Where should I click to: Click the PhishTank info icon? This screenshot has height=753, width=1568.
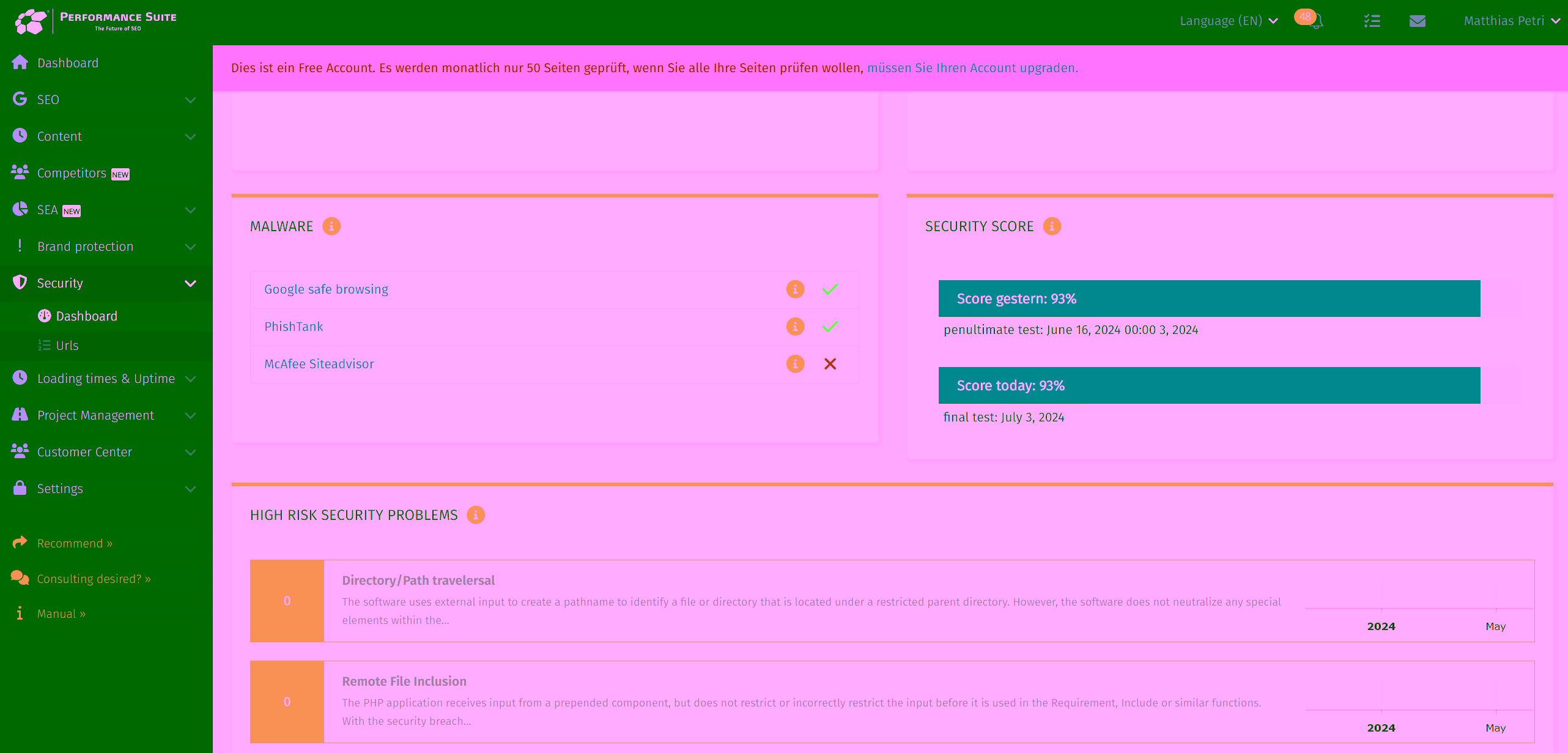click(x=795, y=327)
